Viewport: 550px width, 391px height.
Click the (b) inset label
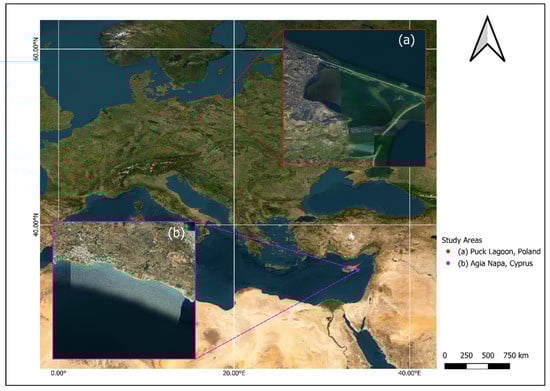[x=176, y=233]
